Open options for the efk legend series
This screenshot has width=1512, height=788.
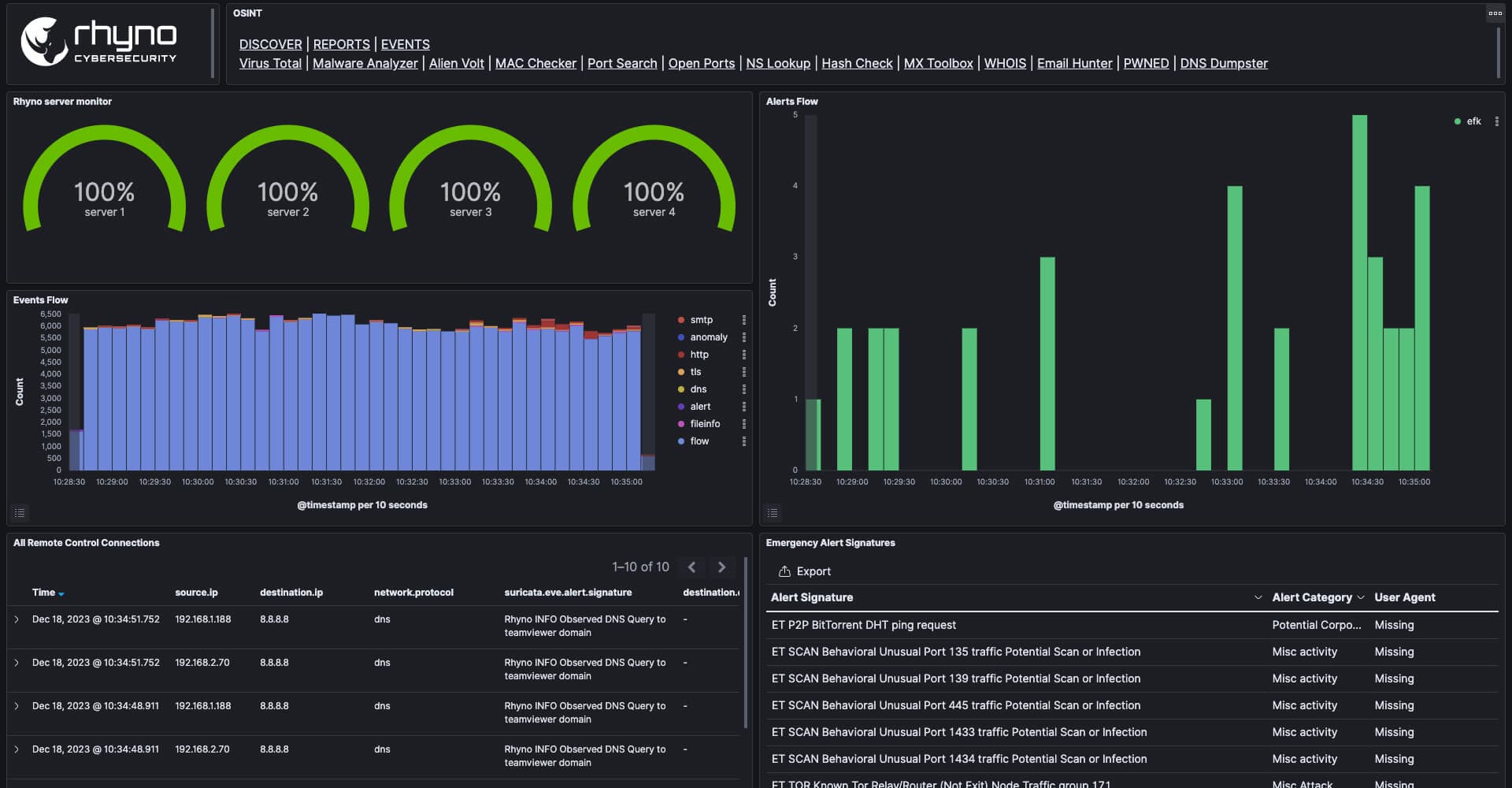pyautogui.click(x=1496, y=121)
